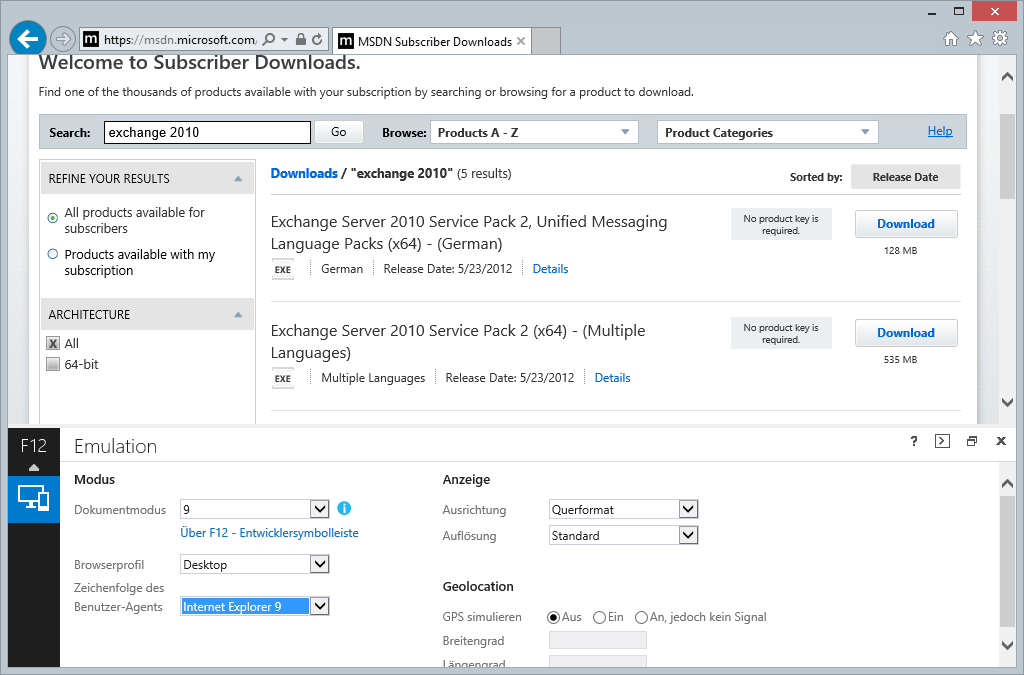Collapse the Refine Your Results section

pos(238,178)
